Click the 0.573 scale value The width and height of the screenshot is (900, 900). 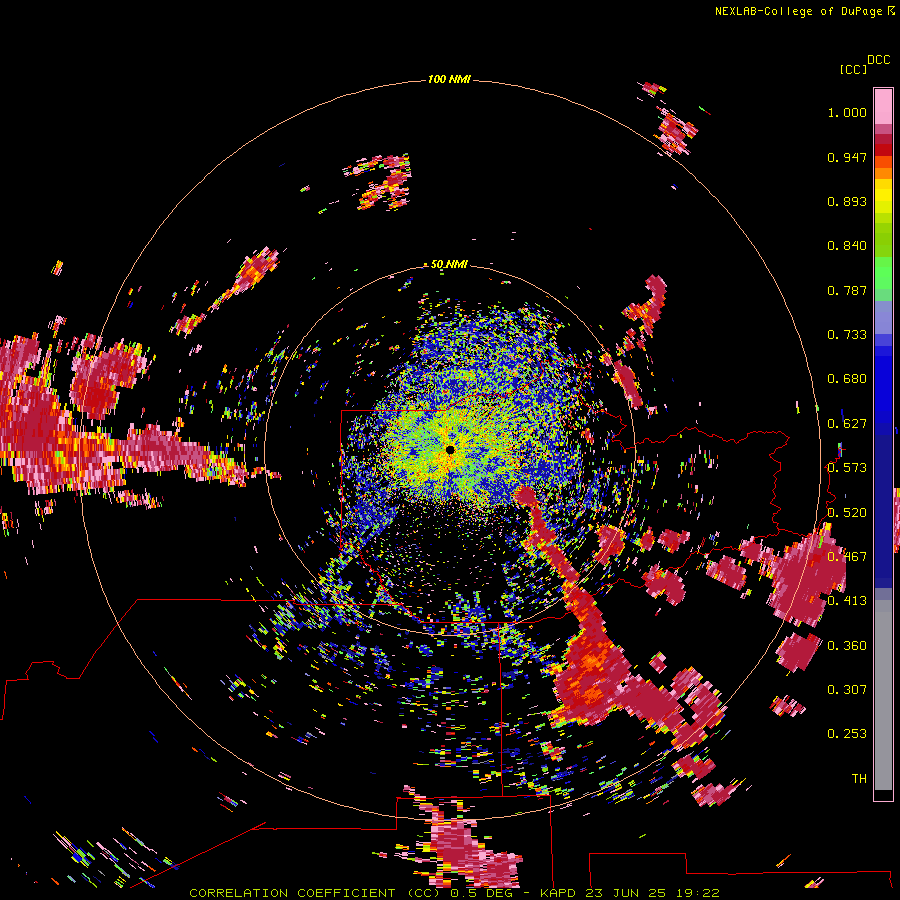[847, 468]
